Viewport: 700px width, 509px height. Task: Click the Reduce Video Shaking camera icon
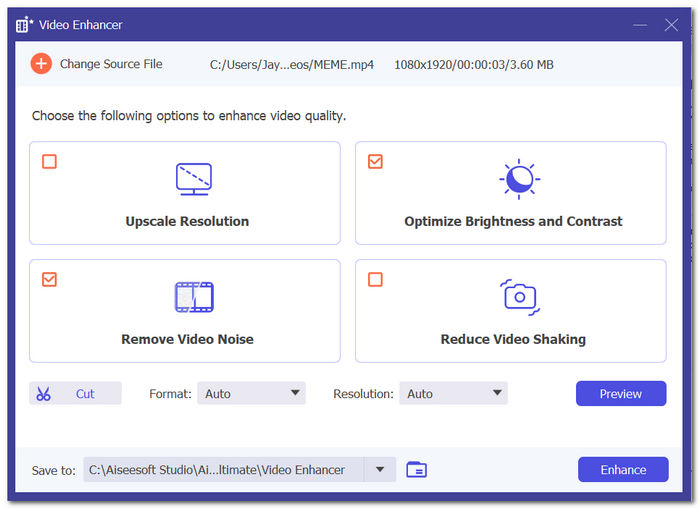coord(519,297)
